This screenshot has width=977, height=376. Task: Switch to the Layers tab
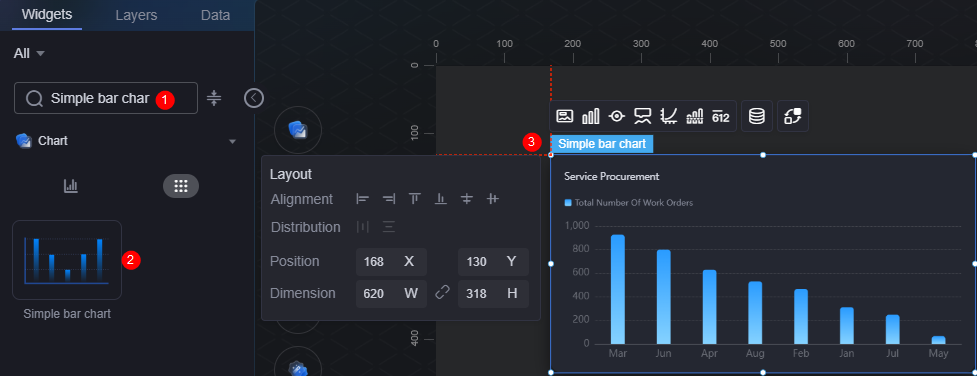click(136, 16)
